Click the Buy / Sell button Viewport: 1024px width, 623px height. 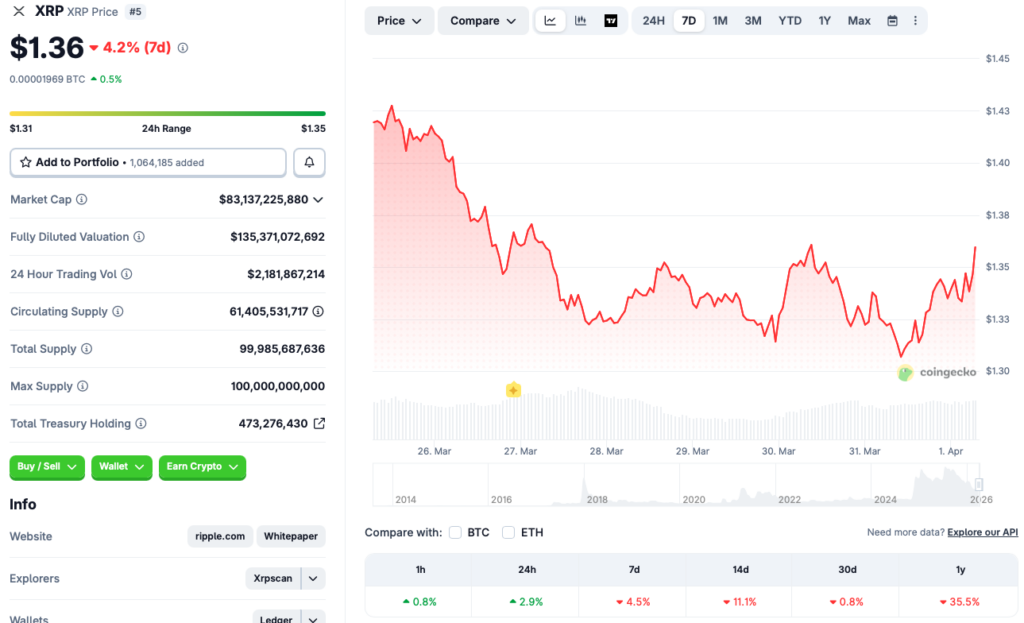[x=46, y=467]
